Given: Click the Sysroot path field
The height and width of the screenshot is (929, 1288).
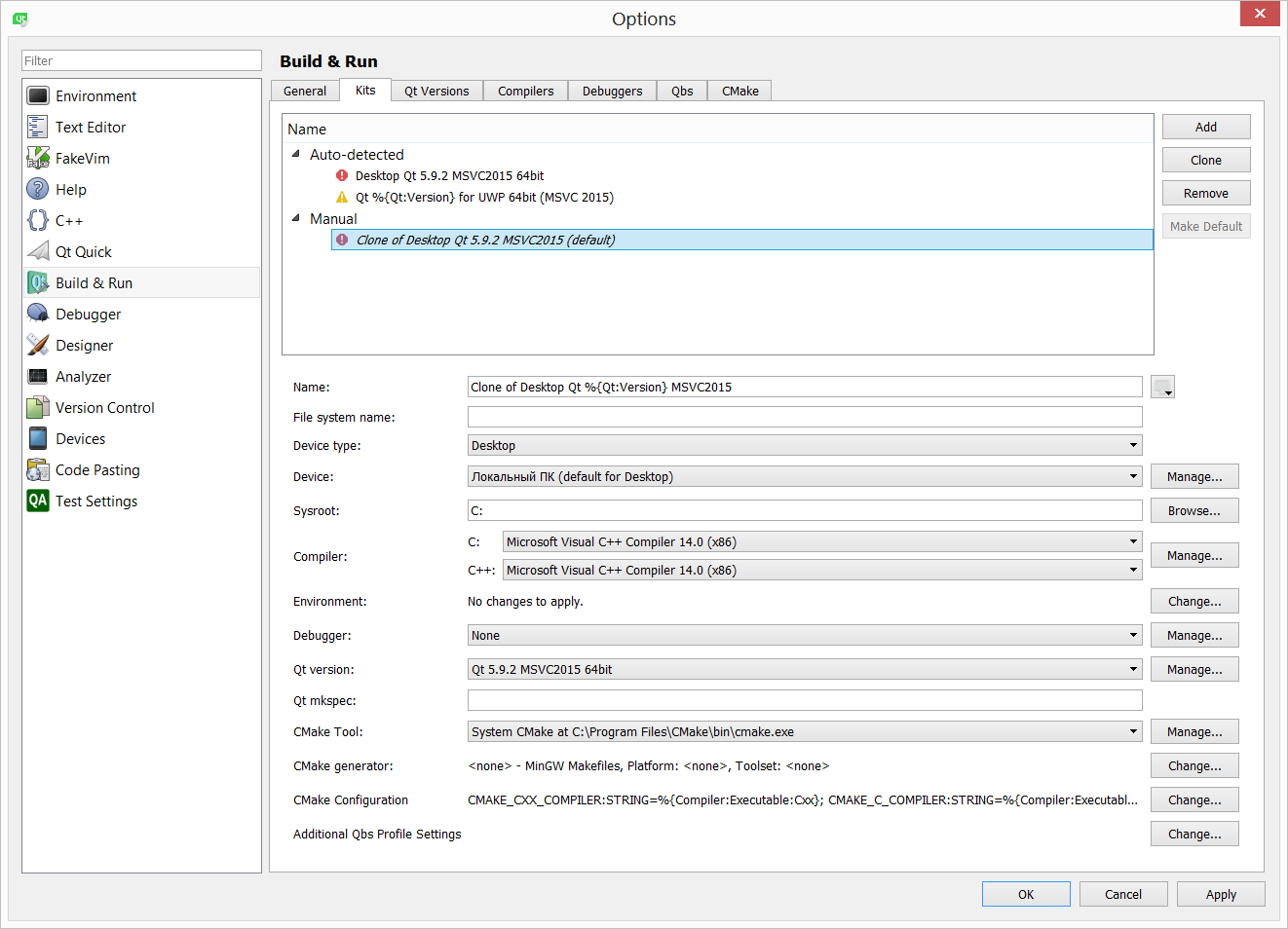Looking at the screenshot, I should [x=805, y=510].
